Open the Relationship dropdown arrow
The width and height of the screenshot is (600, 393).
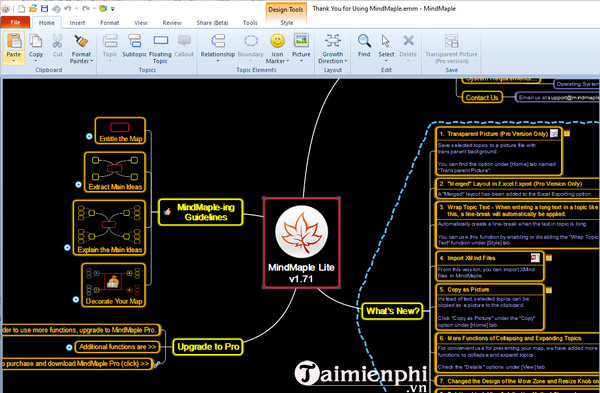point(218,61)
